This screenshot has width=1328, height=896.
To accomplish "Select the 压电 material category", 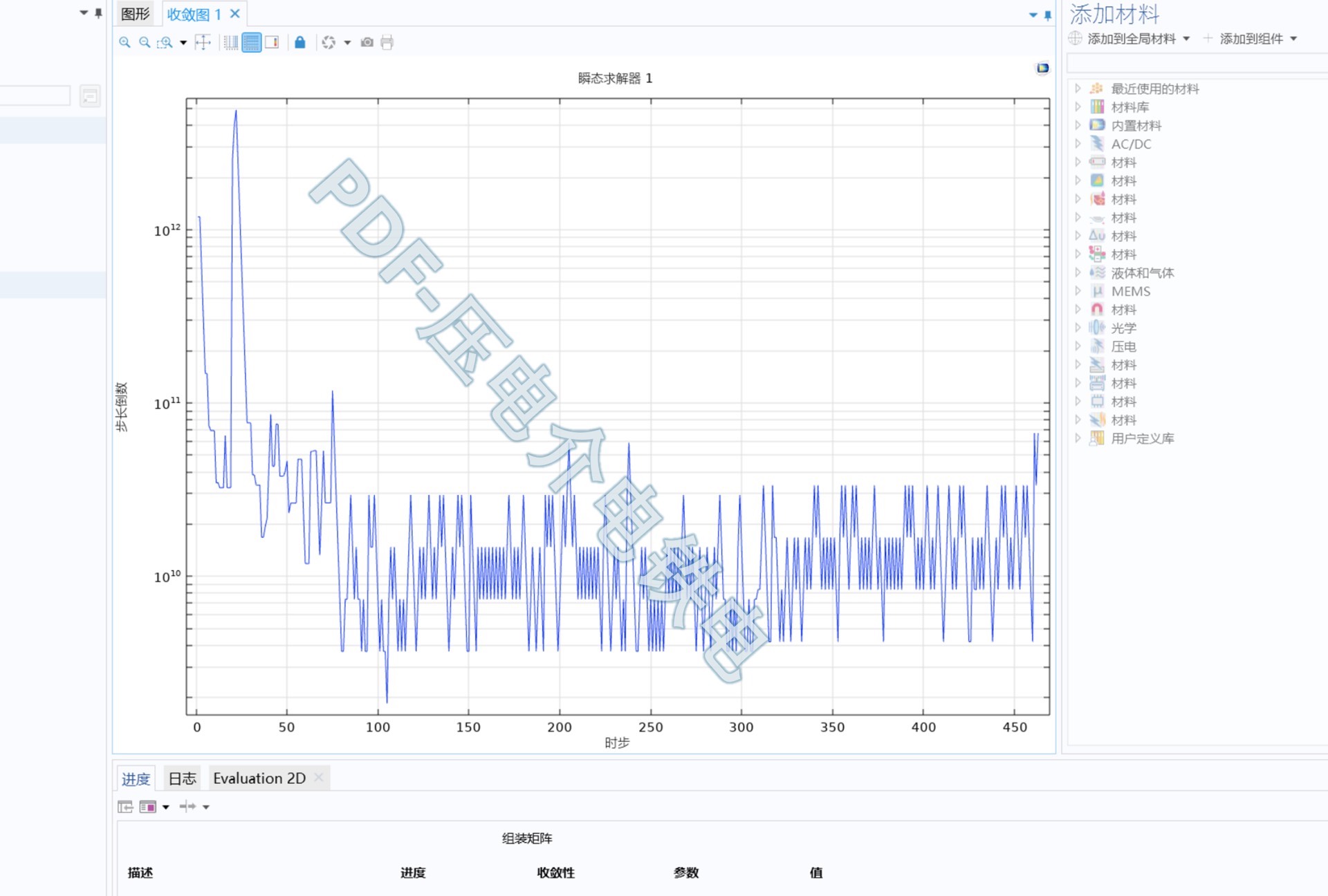I will 1123,346.
